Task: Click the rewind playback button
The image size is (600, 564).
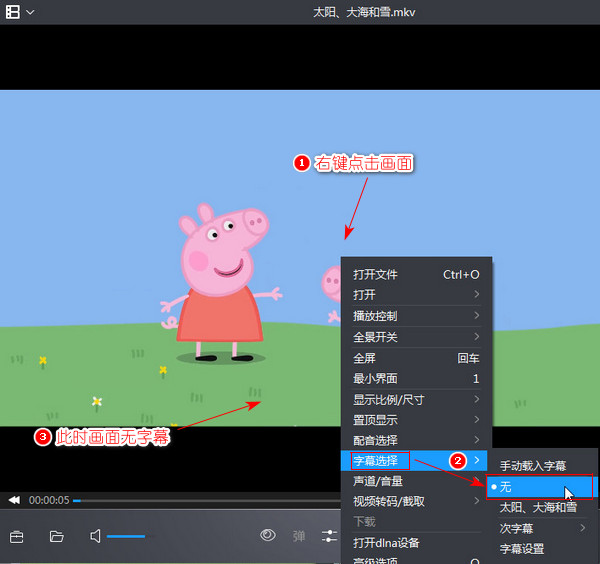Action: coord(14,500)
